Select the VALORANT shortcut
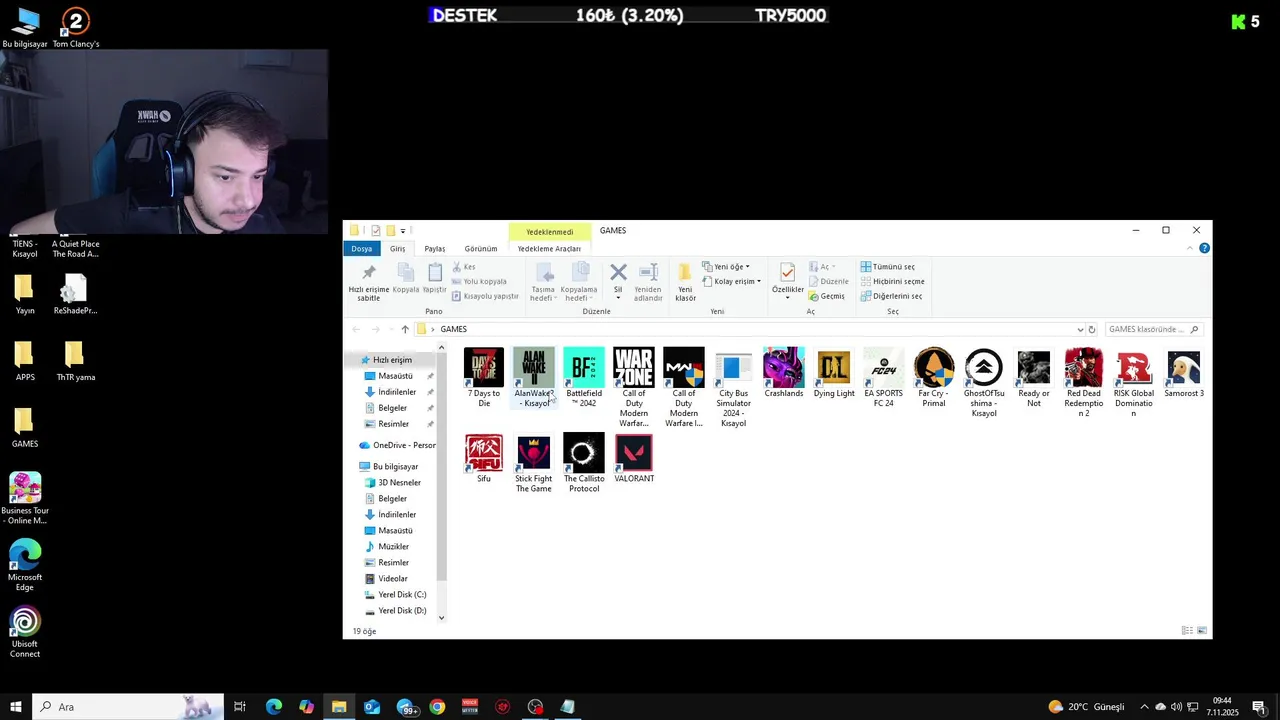This screenshot has height=720, width=1280. (634, 458)
